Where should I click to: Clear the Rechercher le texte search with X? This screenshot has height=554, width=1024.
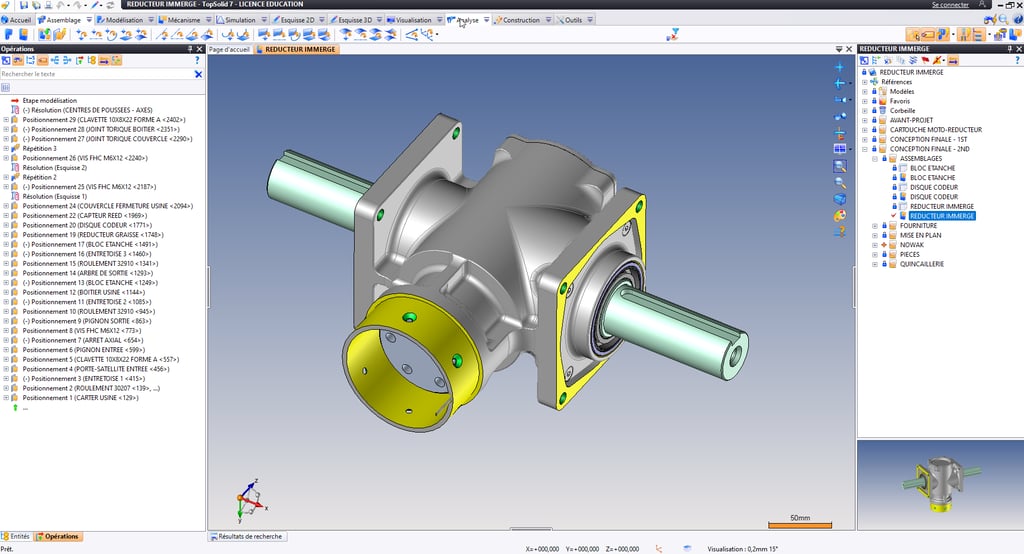point(199,74)
